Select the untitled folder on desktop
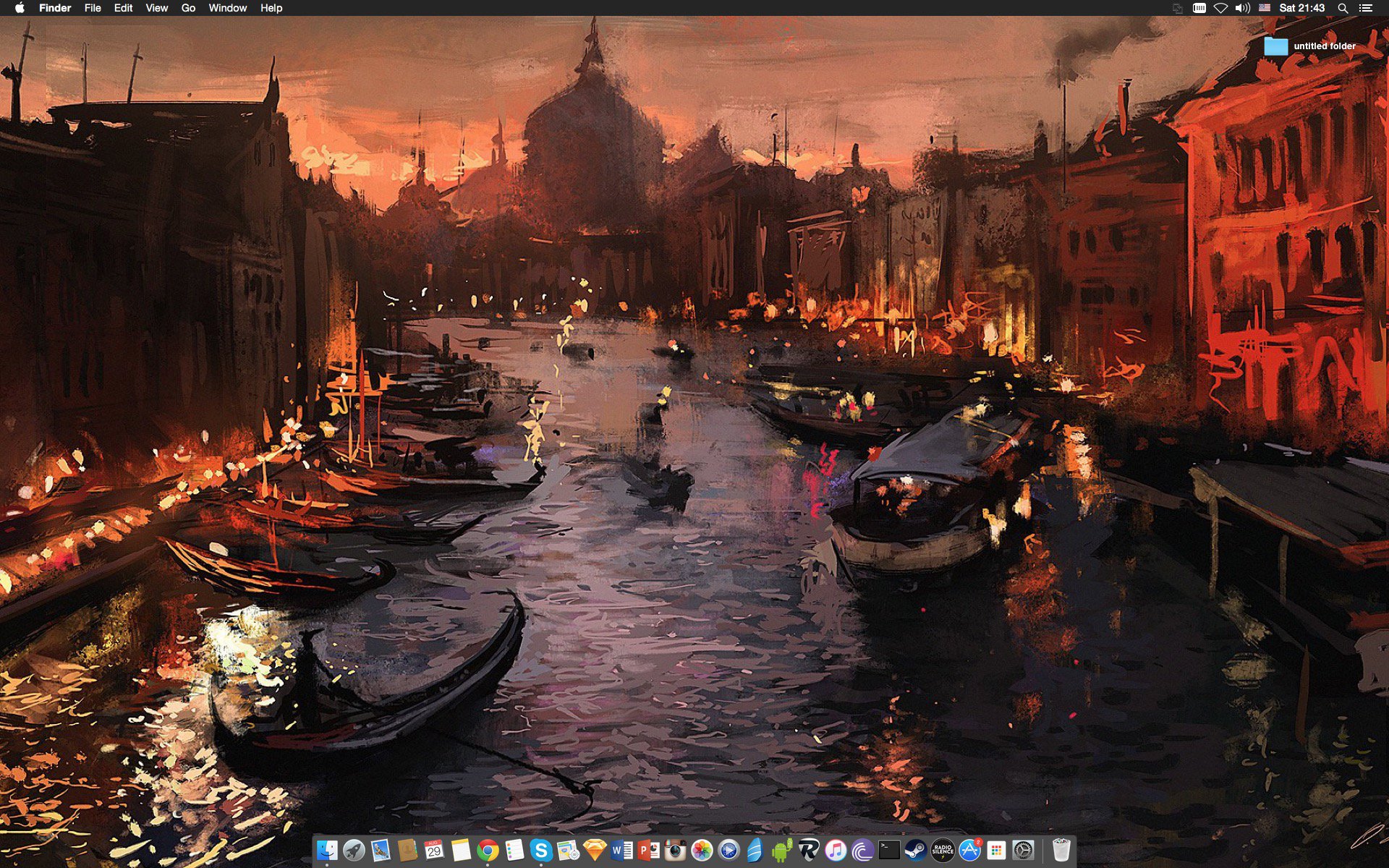 [1310, 46]
